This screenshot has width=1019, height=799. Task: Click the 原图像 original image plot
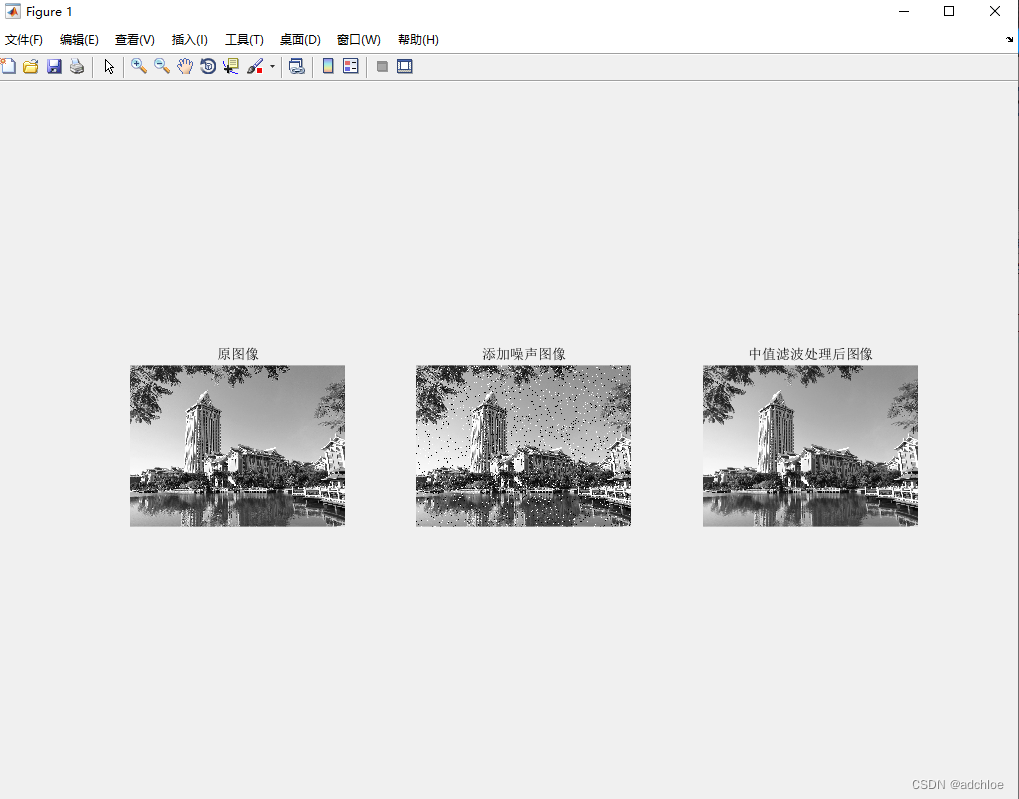(x=237, y=446)
